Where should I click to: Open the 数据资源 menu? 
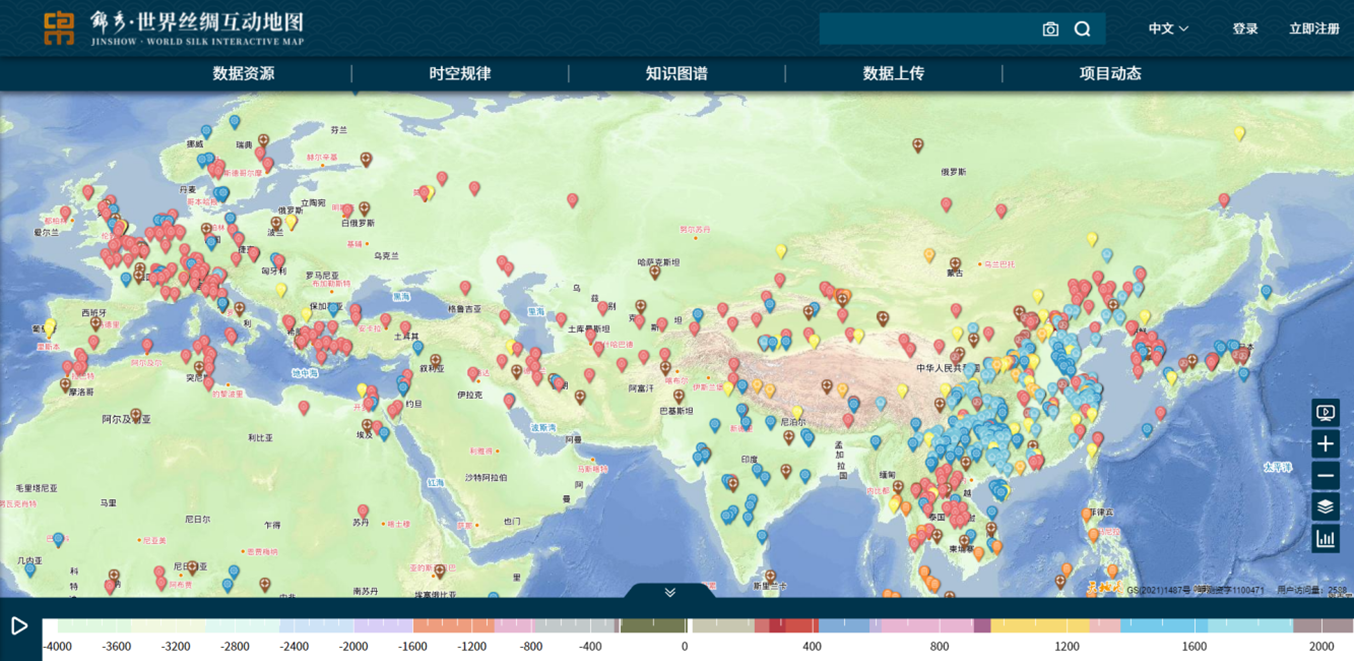click(x=243, y=73)
